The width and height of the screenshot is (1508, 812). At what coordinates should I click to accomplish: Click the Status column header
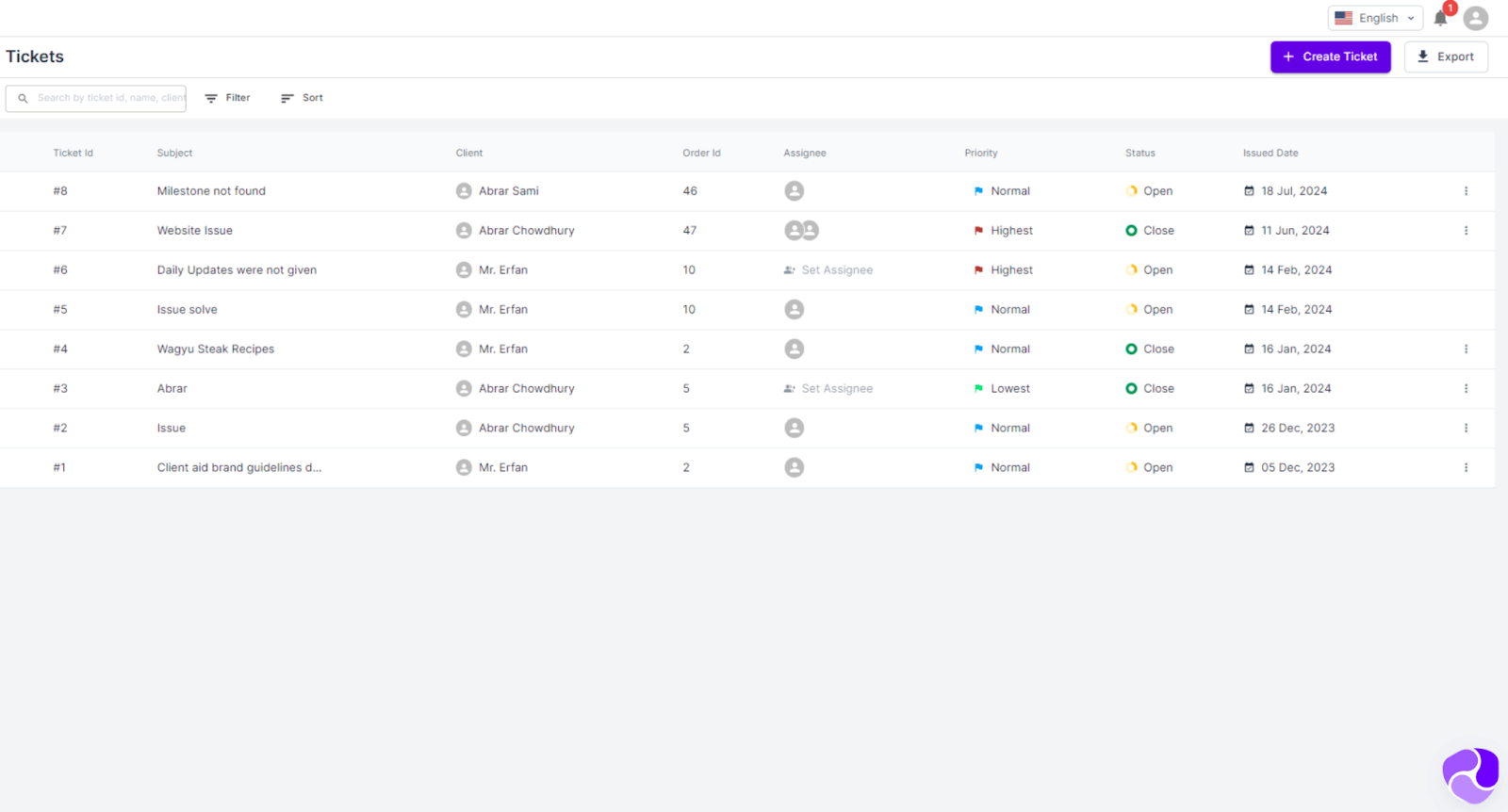click(x=1140, y=153)
